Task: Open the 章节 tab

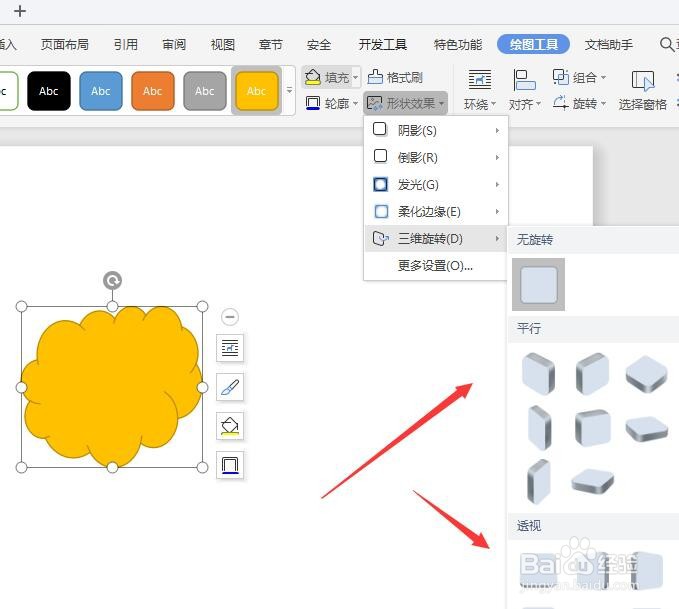Action: click(x=271, y=44)
